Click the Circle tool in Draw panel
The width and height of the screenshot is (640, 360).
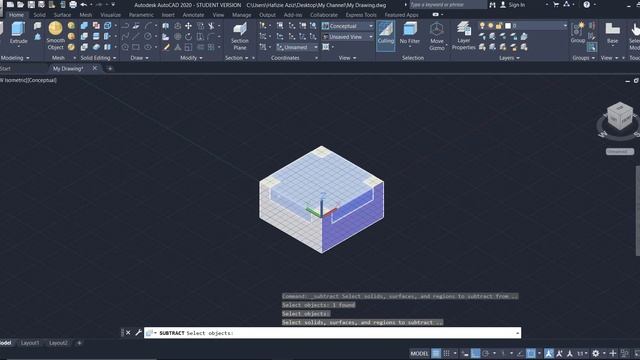point(148,37)
